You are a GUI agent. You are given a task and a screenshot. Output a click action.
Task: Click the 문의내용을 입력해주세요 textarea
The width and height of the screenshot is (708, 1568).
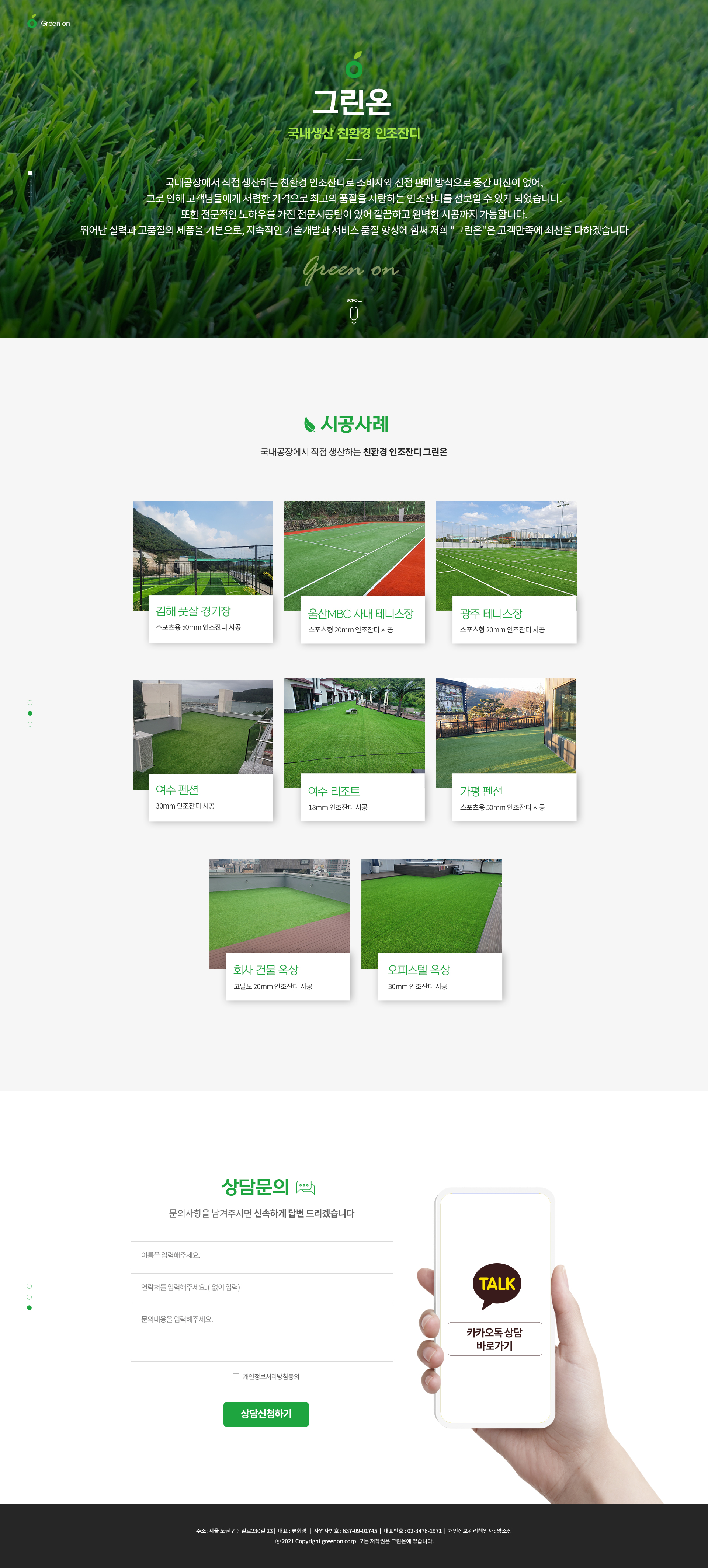(262, 1333)
